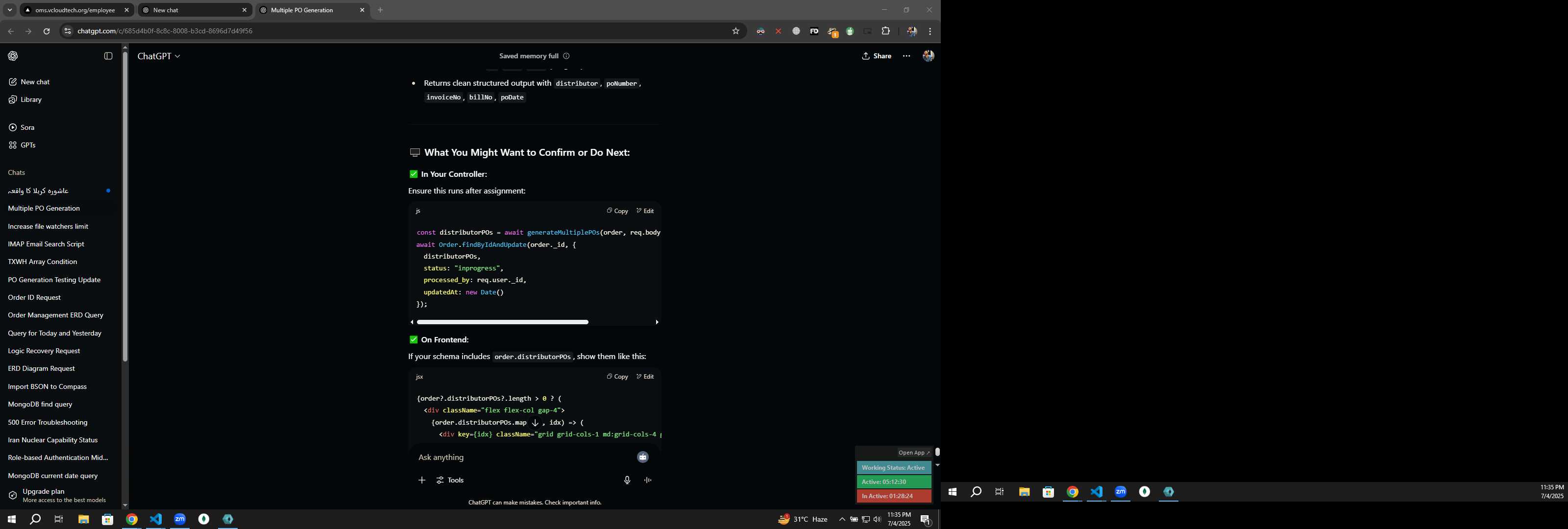Screen dimensions: 1568x529
Task: Open the tab search dropdown arrow
Action: coord(10,10)
